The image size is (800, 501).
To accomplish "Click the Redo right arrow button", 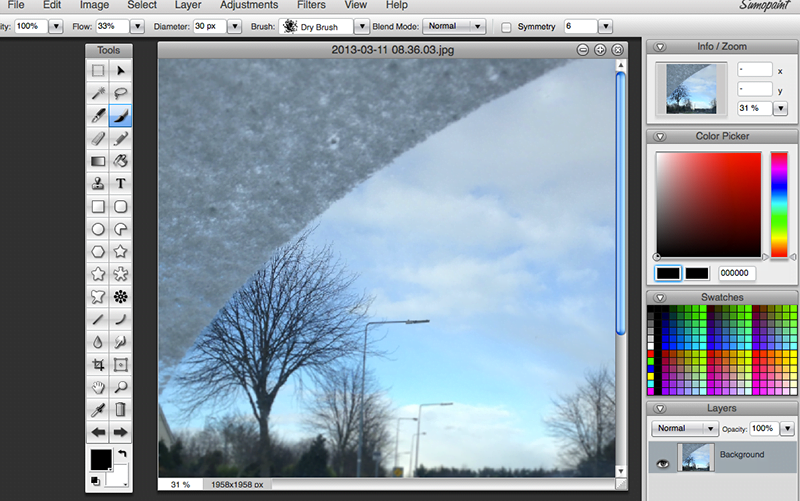I will click(120, 433).
